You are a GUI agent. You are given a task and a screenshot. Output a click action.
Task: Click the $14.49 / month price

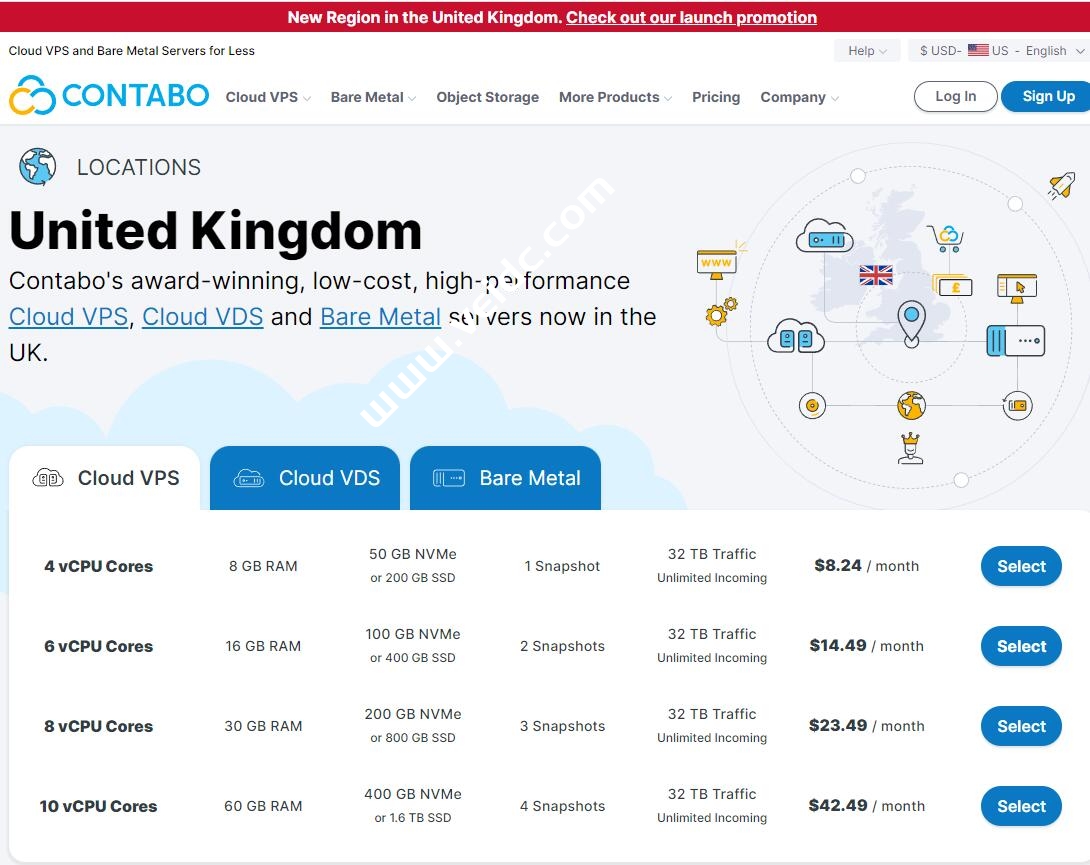866,646
